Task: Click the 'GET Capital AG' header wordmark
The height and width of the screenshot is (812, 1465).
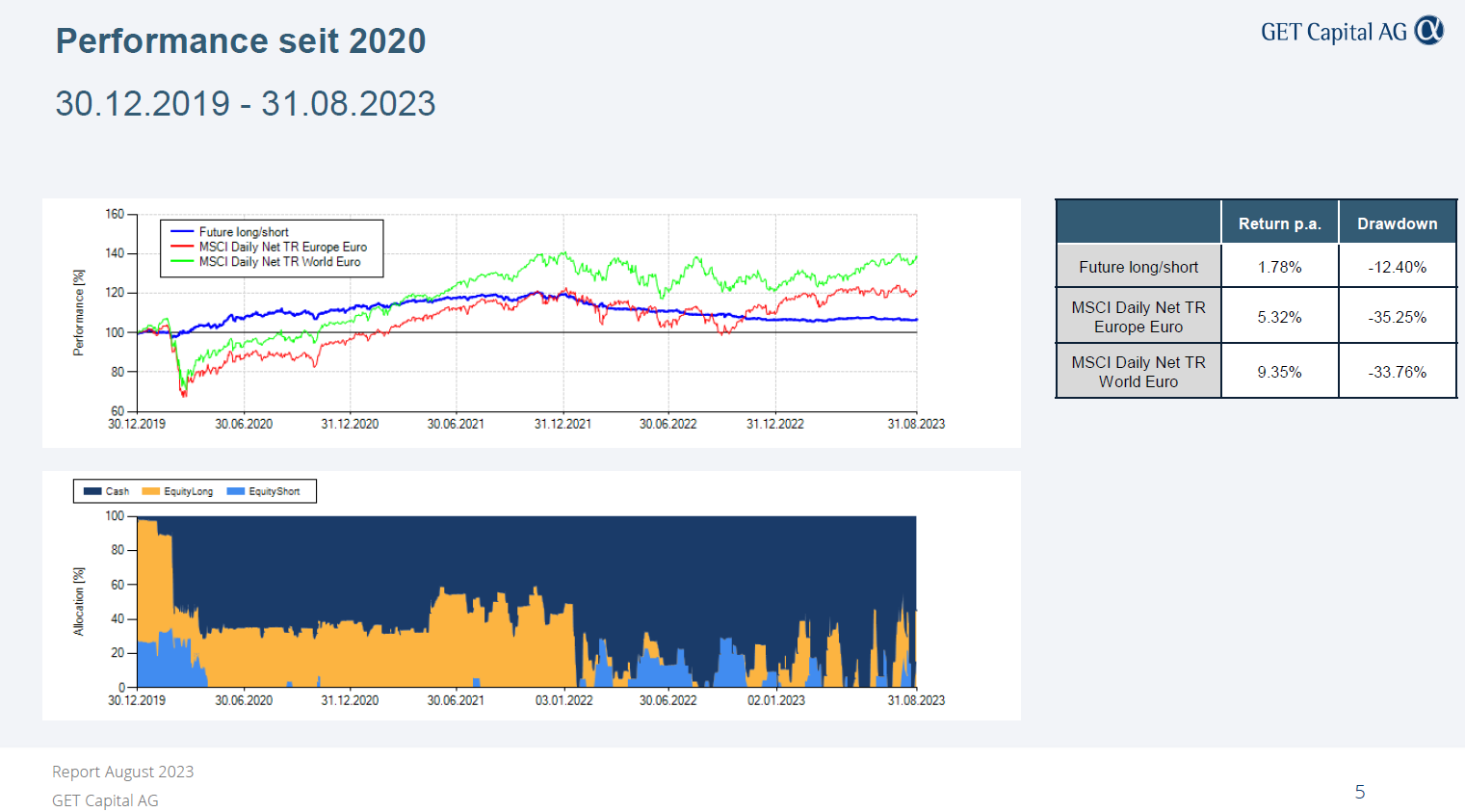Action: point(1334,32)
